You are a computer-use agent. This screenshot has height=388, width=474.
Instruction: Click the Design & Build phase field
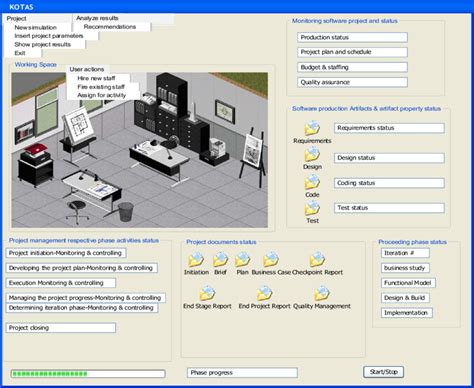405,298
